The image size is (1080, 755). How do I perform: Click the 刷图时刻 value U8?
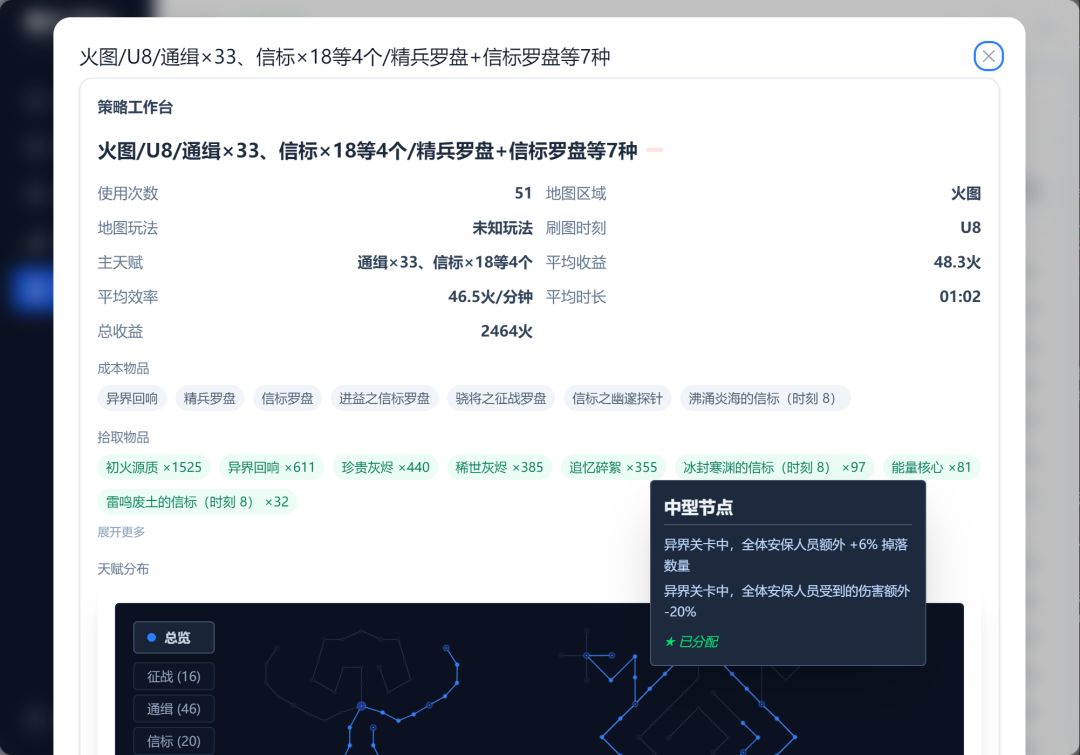pyautogui.click(x=970, y=228)
